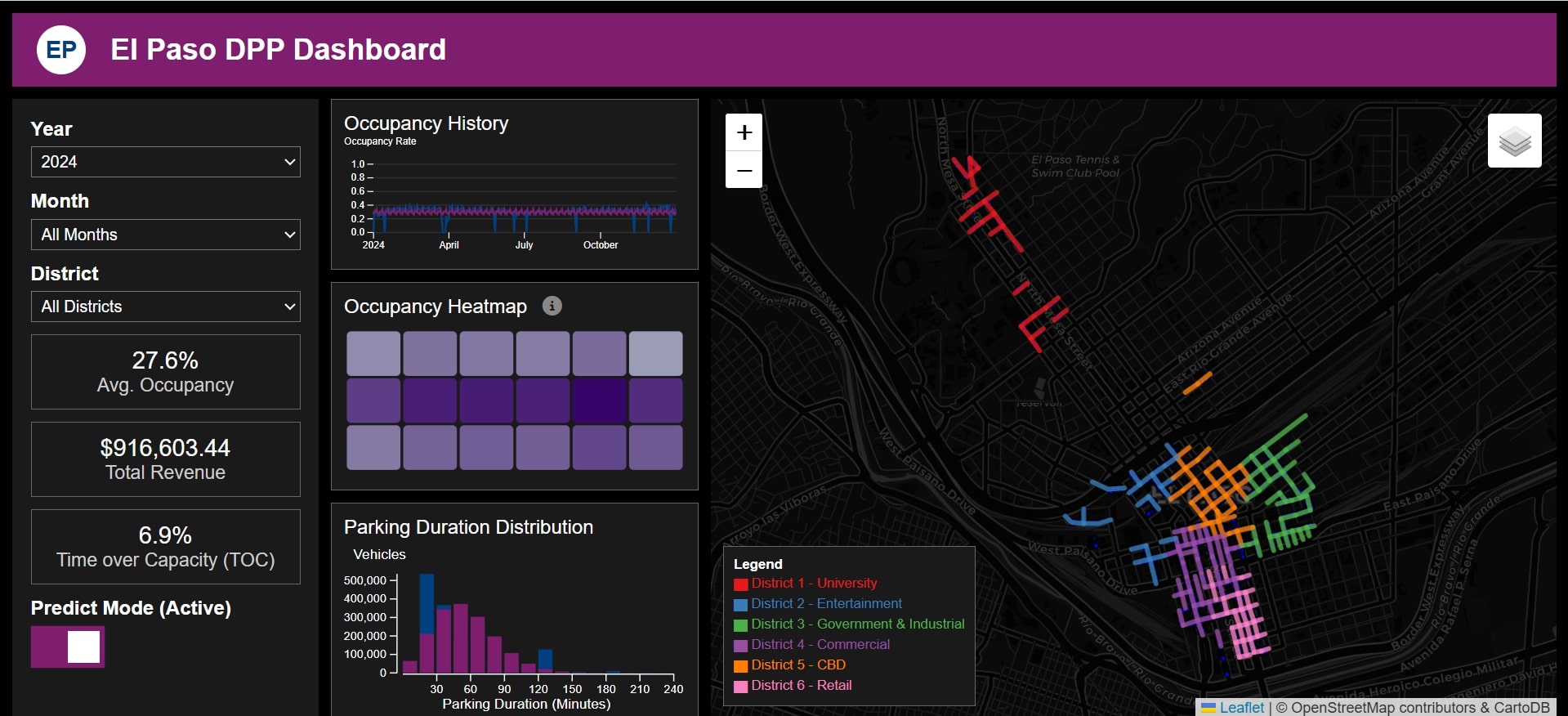Select District 2 - Entertainment legend label
1568x716 pixels.
point(826,603)
